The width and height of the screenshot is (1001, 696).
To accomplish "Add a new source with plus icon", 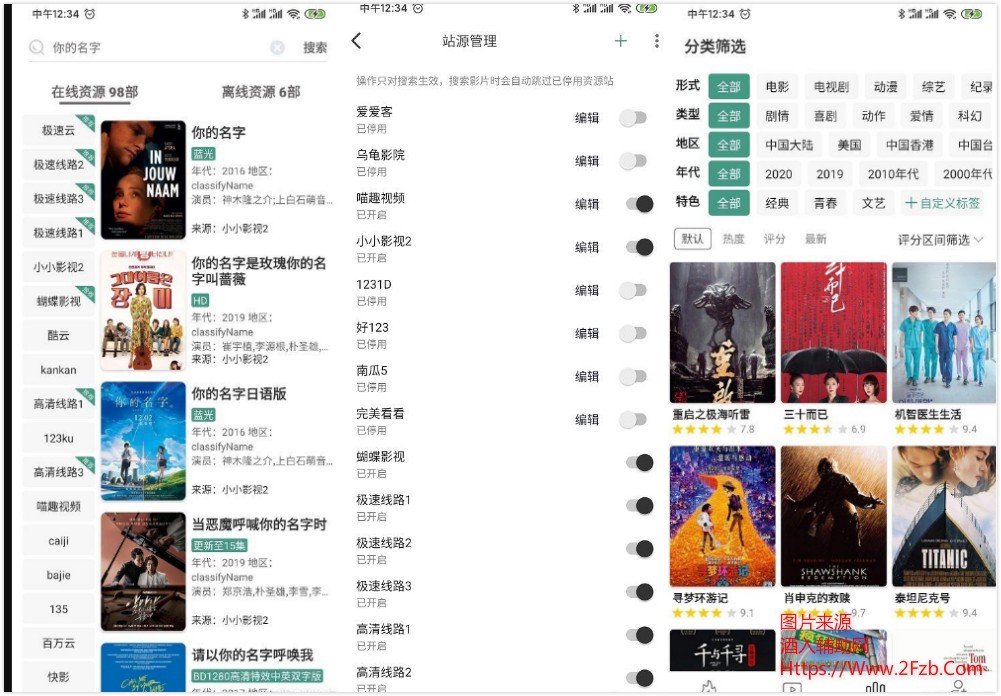I will pyautogui.click(x=620, y=41).
